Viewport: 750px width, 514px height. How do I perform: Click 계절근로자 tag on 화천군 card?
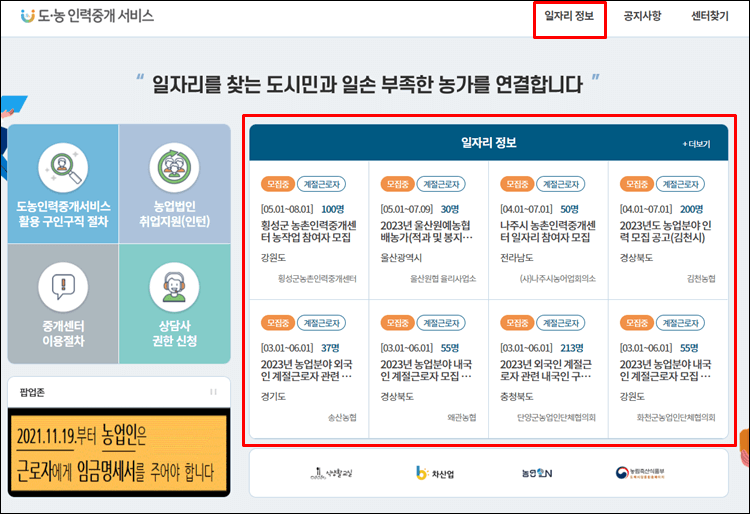point(680,323)
